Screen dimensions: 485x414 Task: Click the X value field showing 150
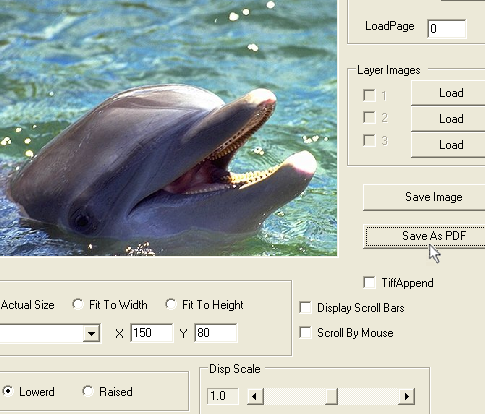point(152,333)
